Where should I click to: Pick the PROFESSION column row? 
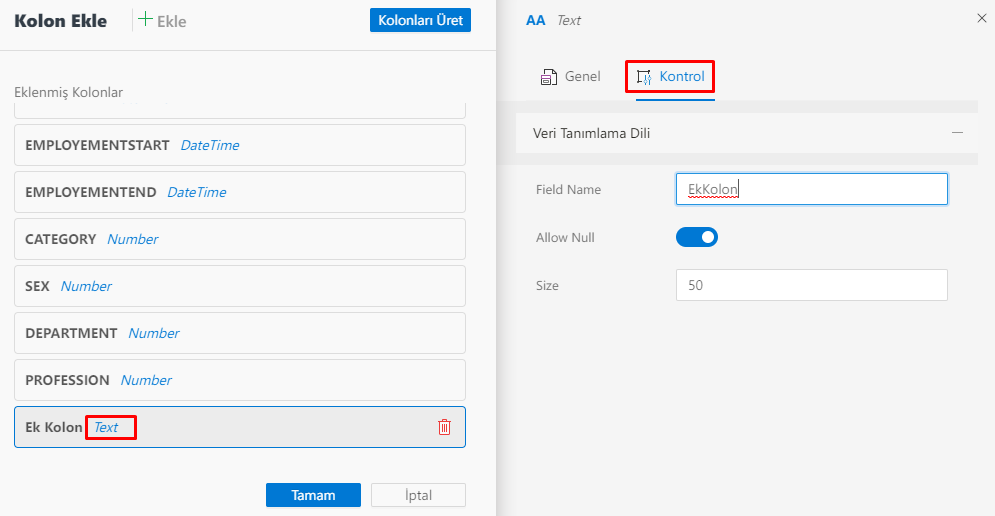[240, 380]
